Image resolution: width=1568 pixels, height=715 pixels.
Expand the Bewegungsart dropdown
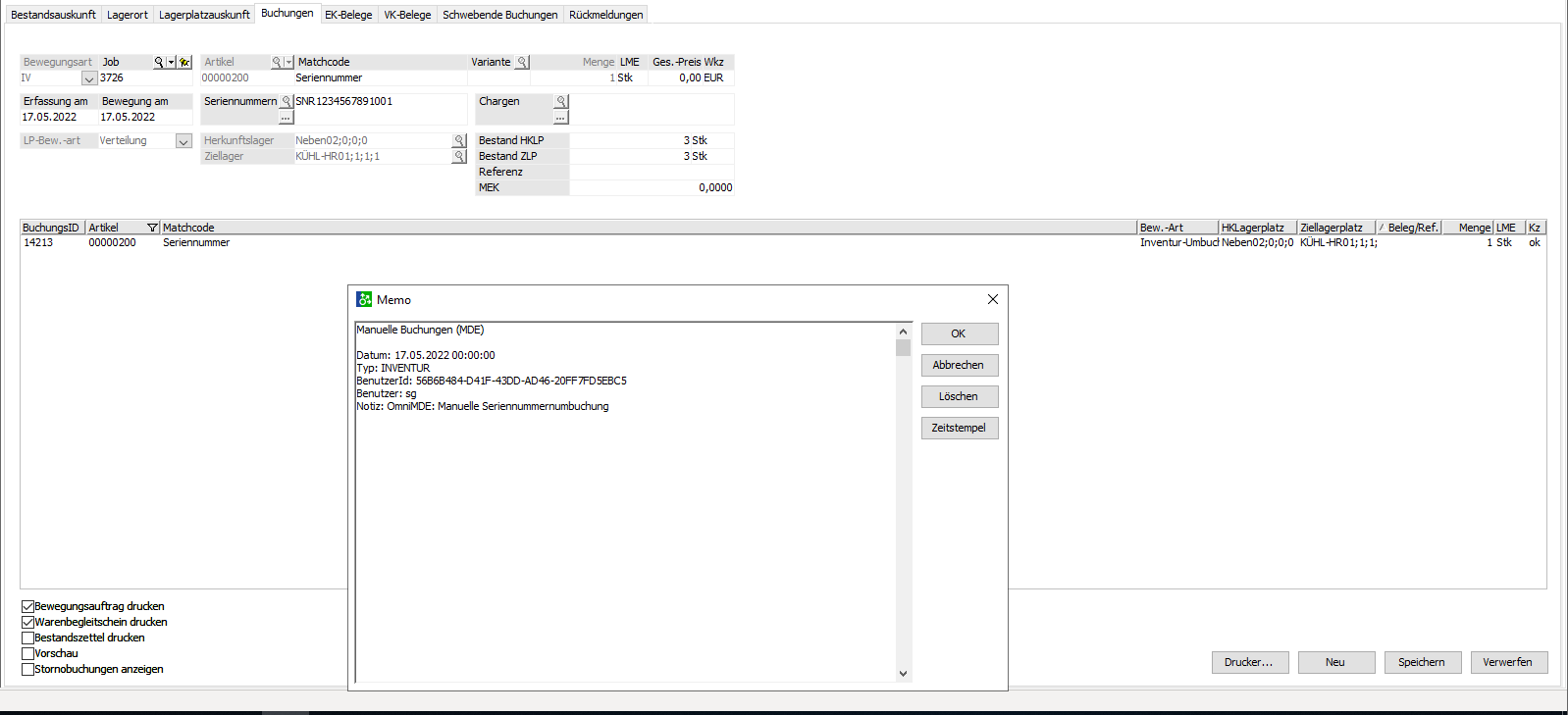89,78
